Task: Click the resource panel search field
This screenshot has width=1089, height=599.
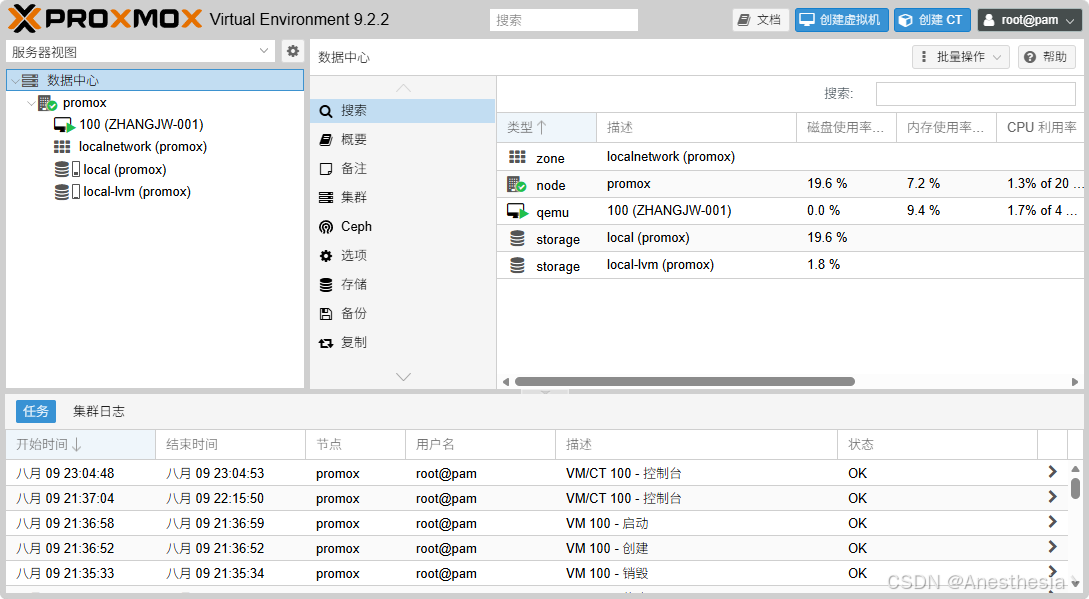Action: [x=976, y=94]
